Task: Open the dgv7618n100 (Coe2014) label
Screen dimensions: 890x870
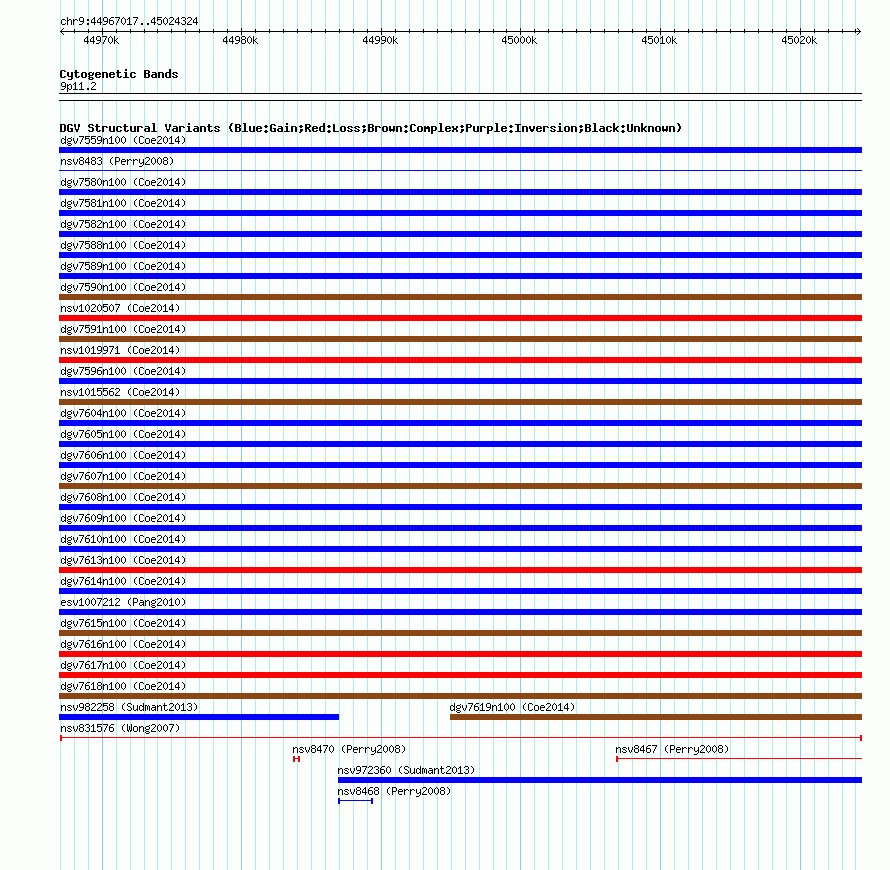Action: pos(123,686)
